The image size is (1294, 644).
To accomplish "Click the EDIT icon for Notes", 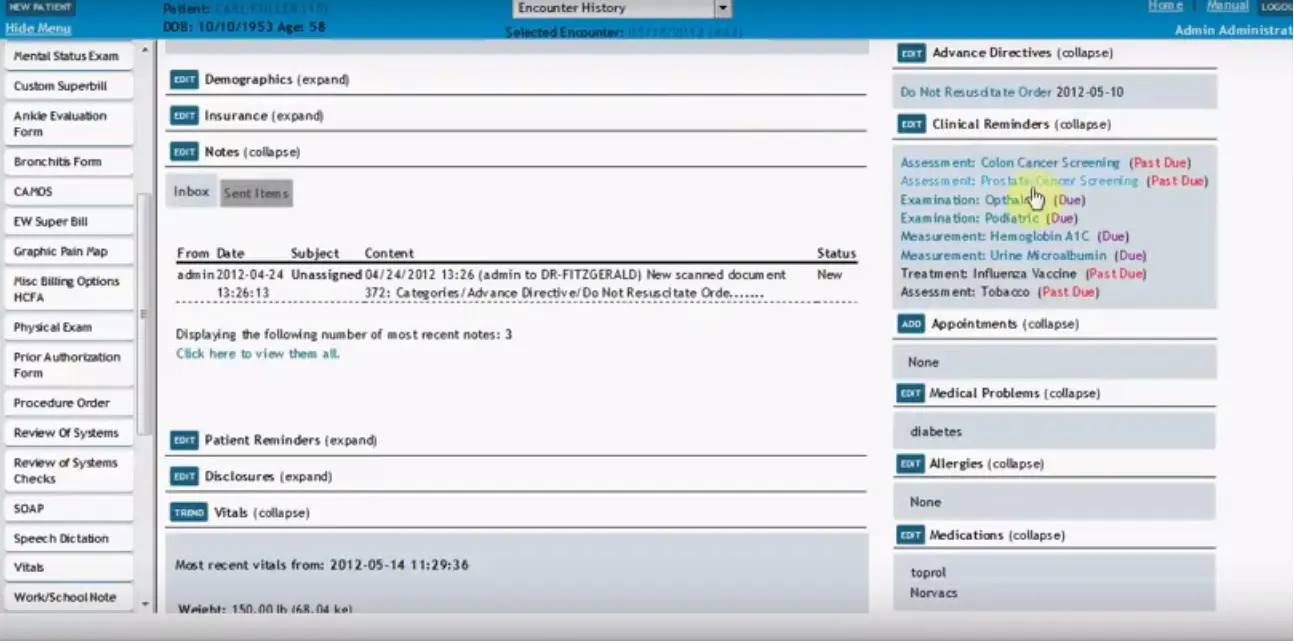I will click(x=184, y=151).
